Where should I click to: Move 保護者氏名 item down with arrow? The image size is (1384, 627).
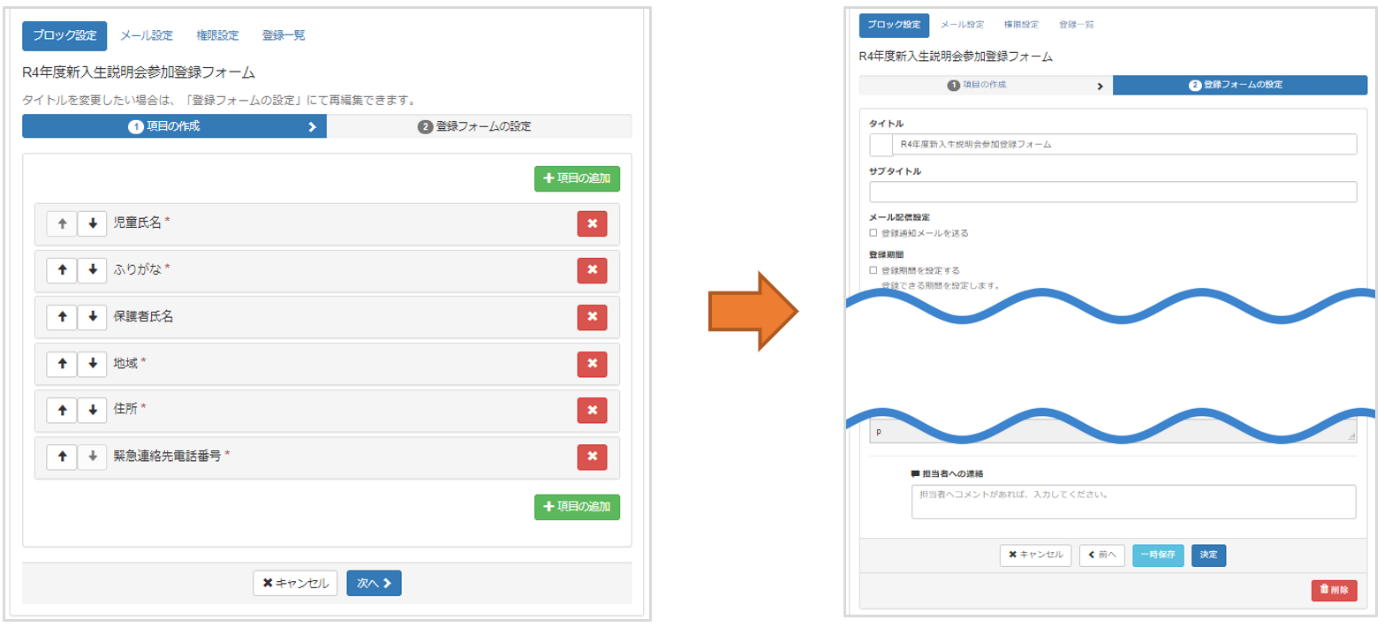(92, 317)
